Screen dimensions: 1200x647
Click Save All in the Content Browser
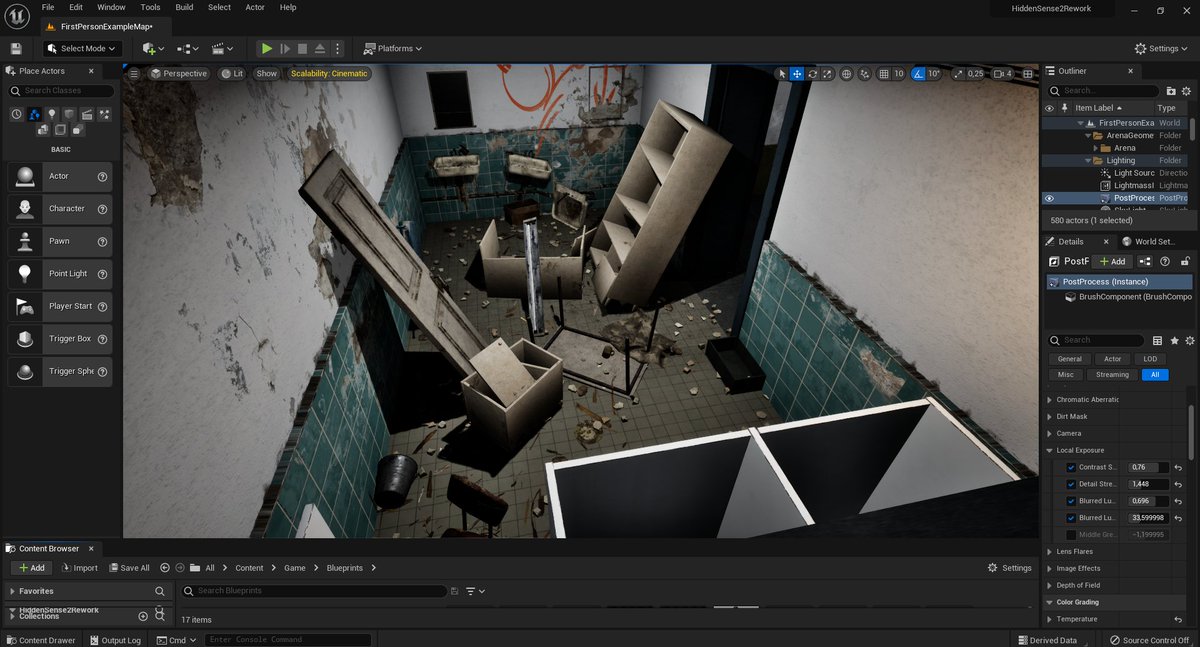(129, 567)
